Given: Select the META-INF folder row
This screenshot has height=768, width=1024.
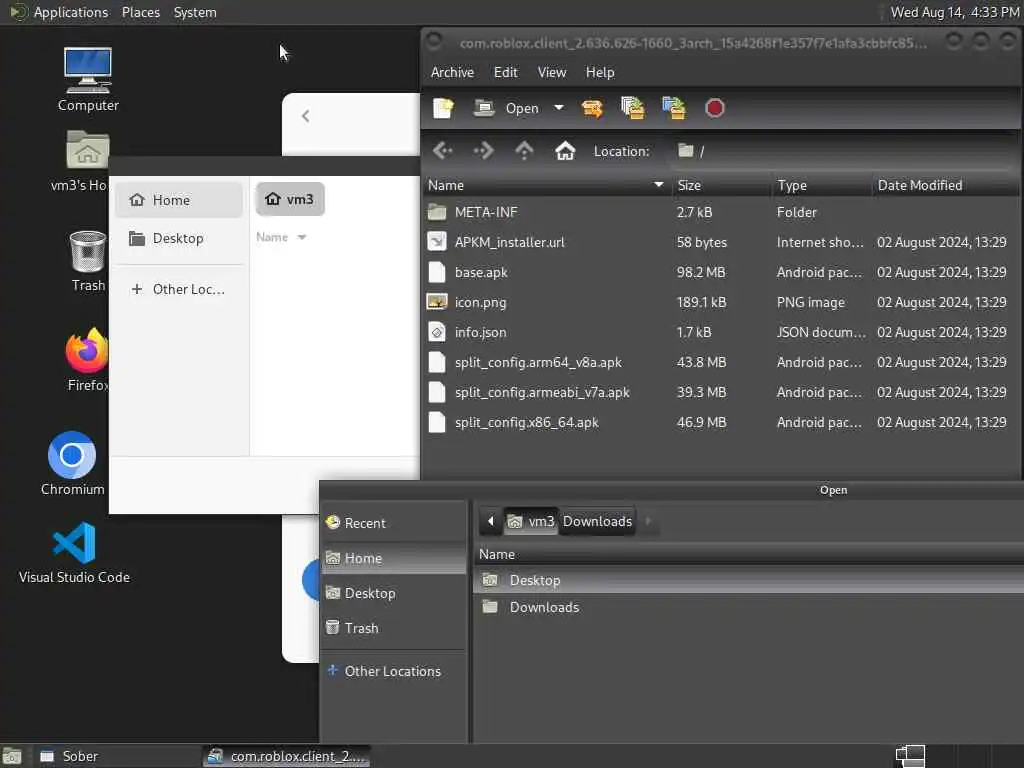Looking at the screenshot, I should [721, 212].
